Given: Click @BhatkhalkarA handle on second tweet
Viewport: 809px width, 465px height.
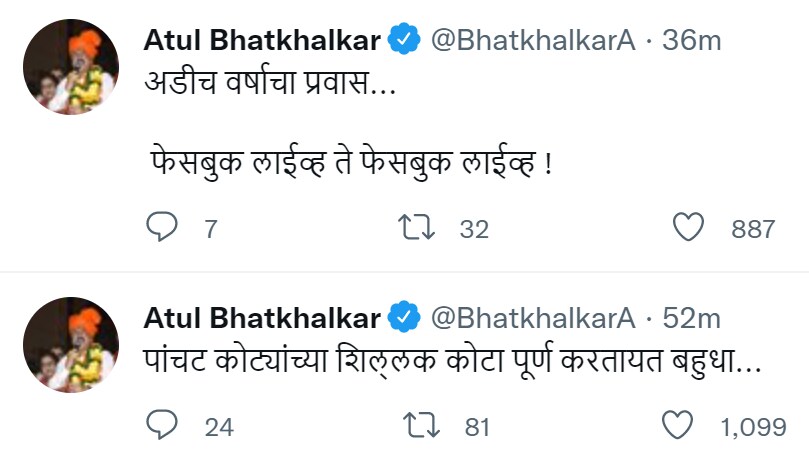Looking at the screenshot, I should [533, 318].
